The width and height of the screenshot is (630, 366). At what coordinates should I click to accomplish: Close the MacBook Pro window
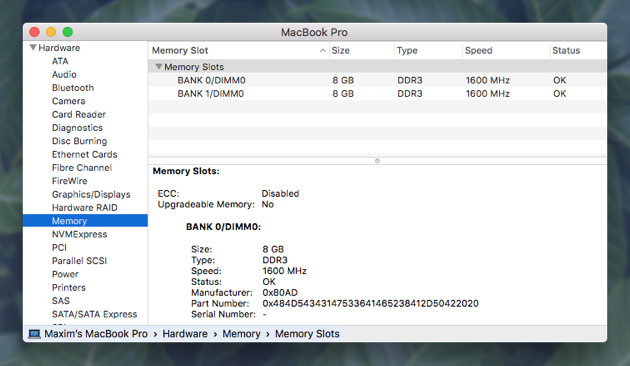click(x=35, y=32)
